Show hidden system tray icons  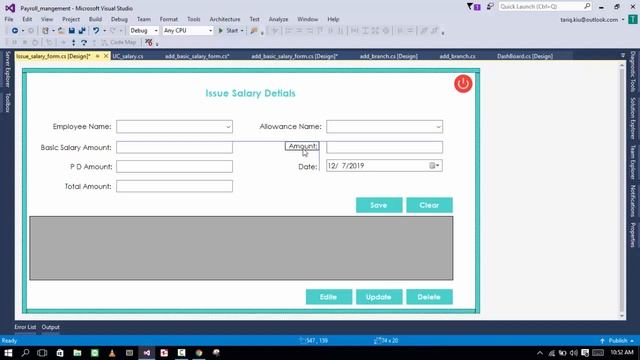540,353
